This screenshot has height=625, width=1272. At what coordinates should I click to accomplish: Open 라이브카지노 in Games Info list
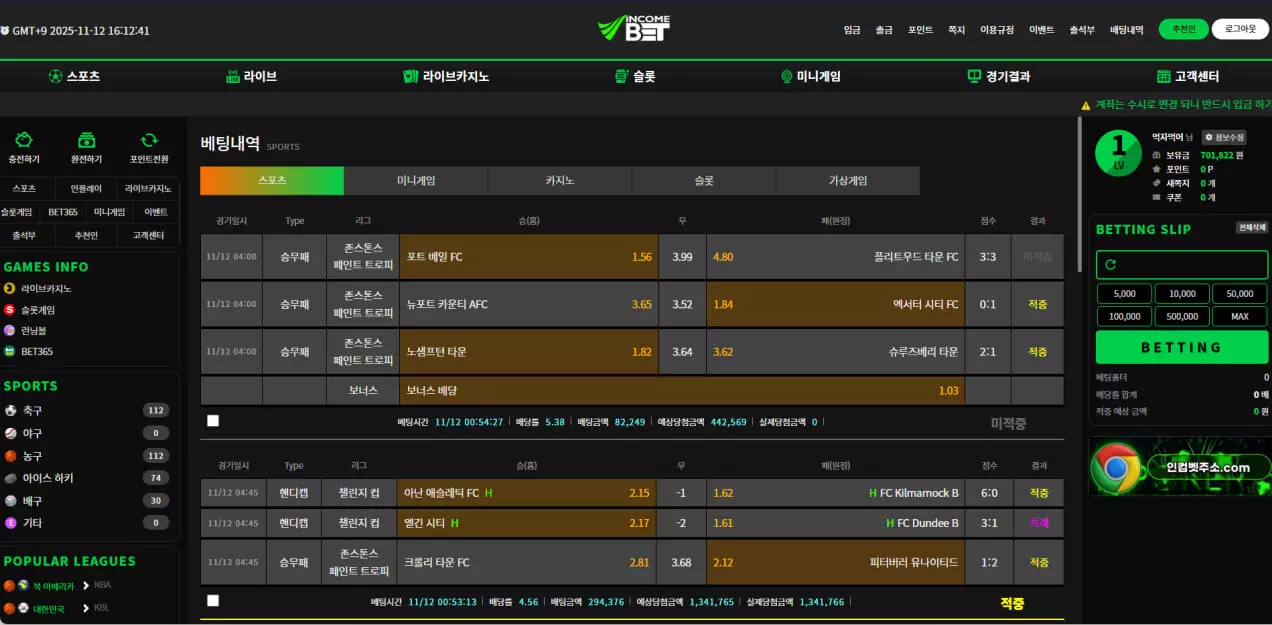click(x=45, y=289)
